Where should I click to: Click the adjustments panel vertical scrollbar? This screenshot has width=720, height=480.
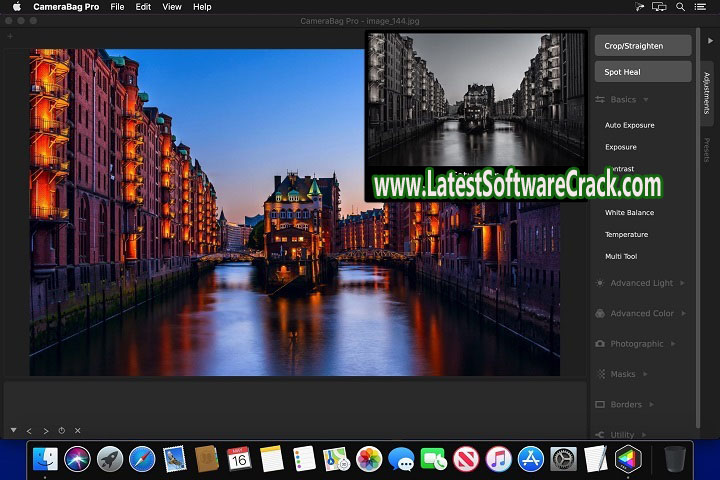[698, 228]
